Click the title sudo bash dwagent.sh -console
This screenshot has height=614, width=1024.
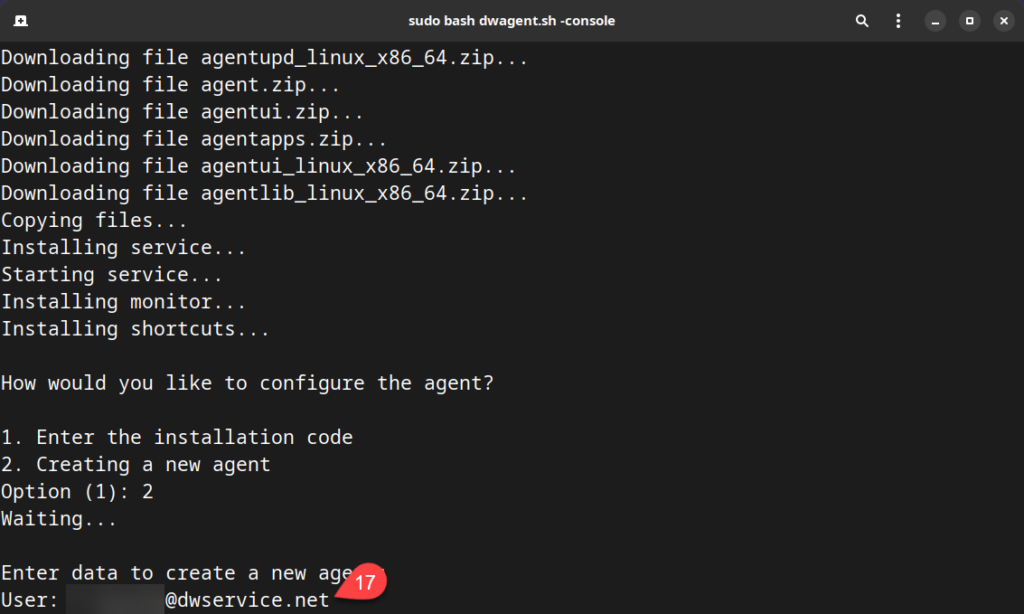(x=512, y=20)
